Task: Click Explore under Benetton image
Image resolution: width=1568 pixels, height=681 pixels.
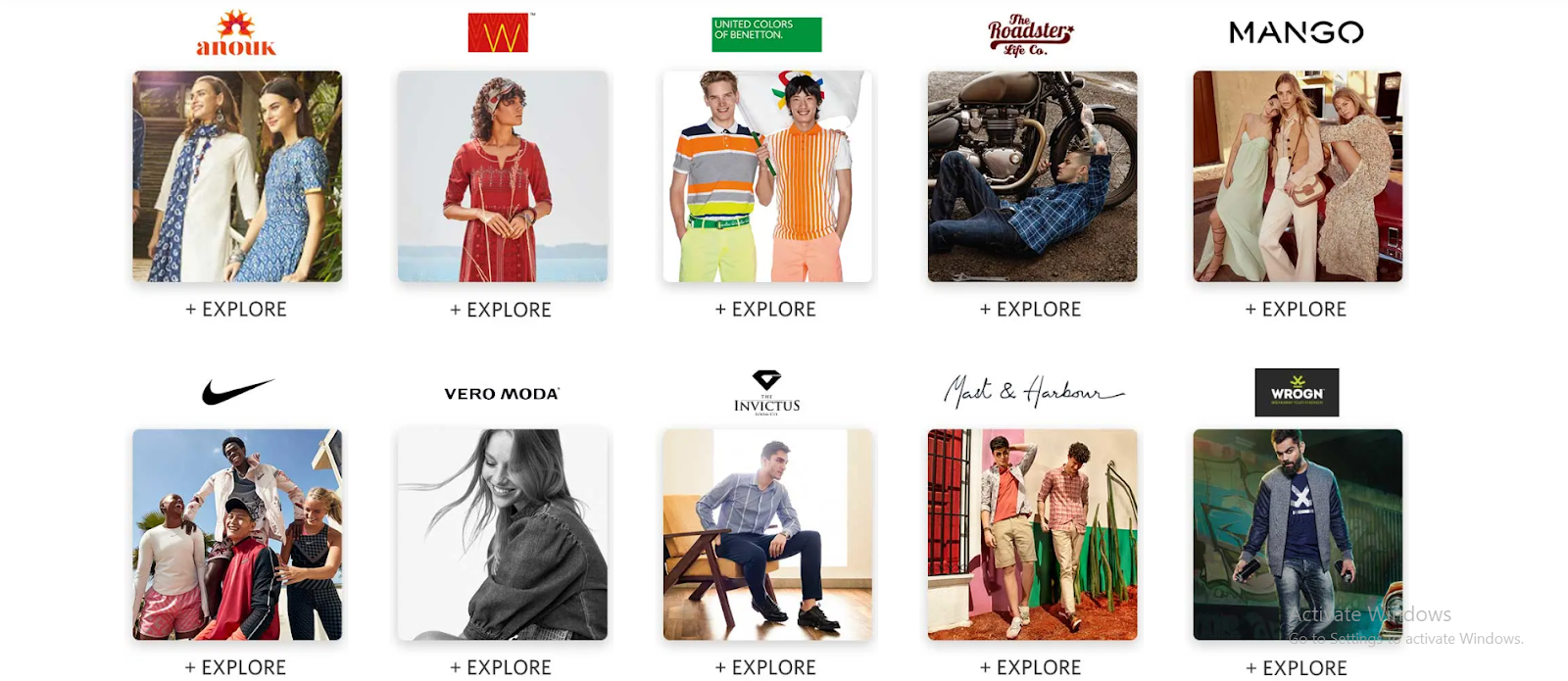Action: pos(765,310)
